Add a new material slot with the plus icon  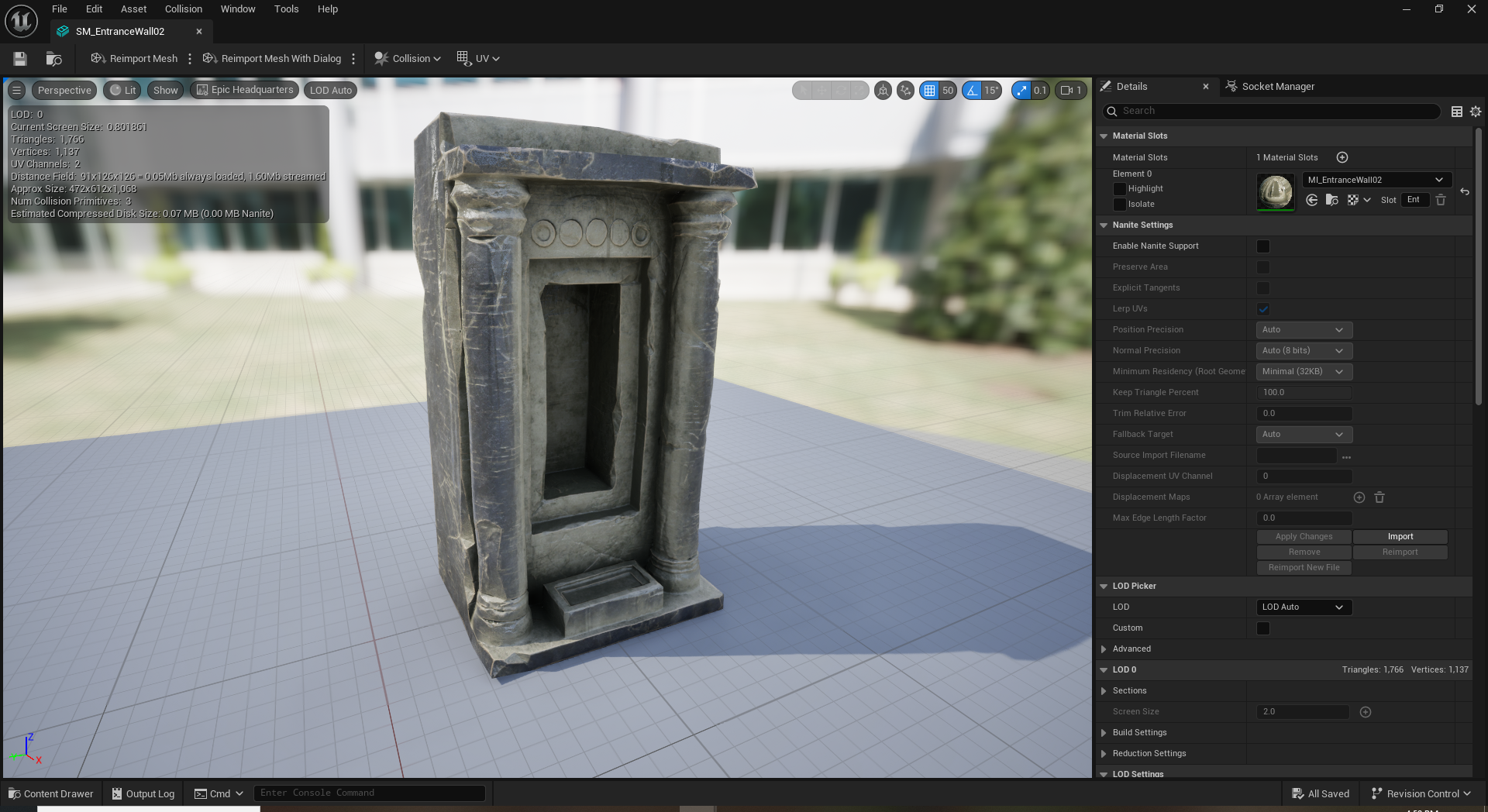(1342, 157)
